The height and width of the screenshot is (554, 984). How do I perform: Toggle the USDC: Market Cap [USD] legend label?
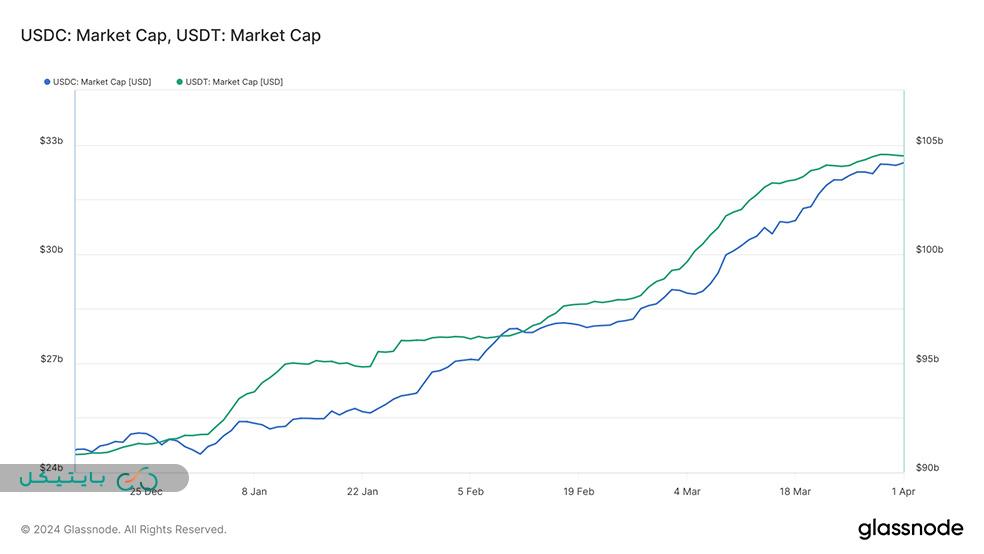pos(102,82)
